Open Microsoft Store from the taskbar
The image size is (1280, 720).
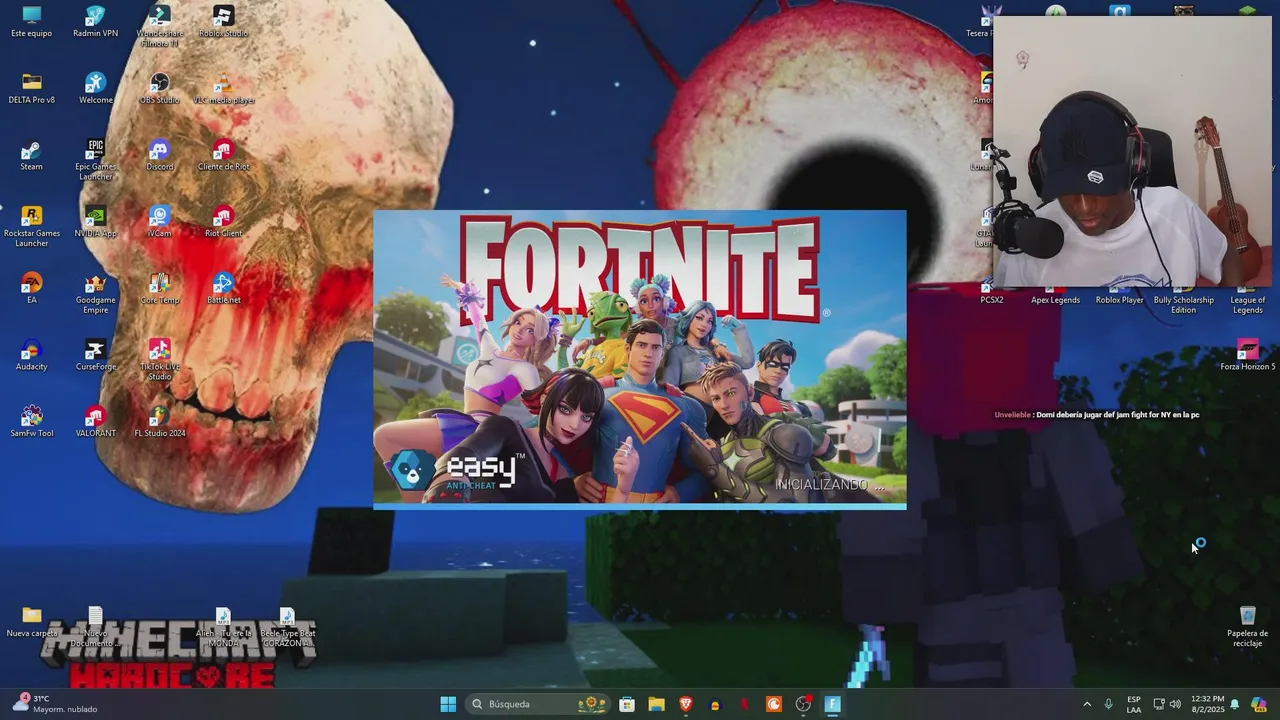pos(627,704)
